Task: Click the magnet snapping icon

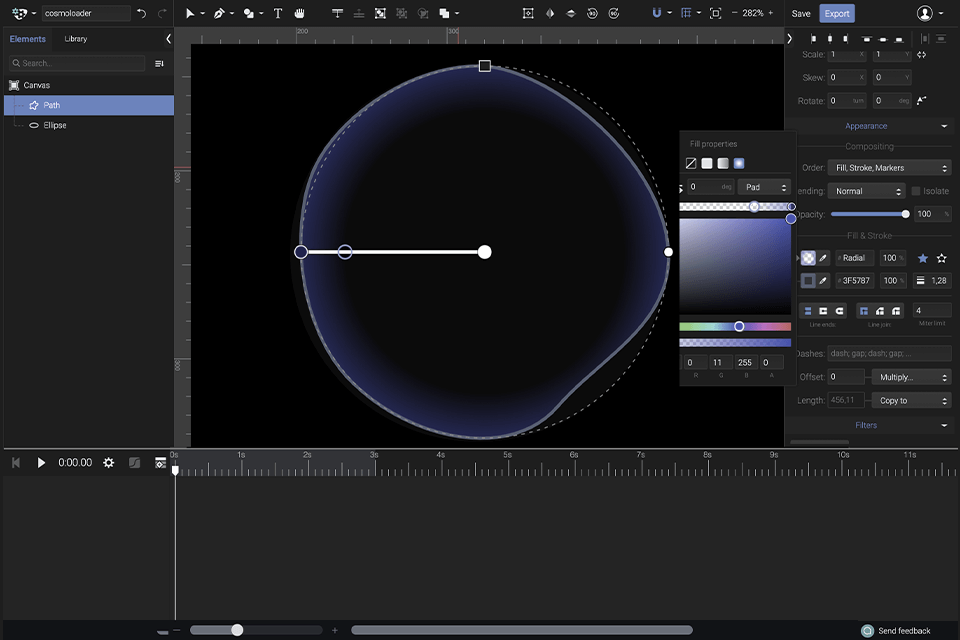Action: pyautogui.click(x=656, y=14)
